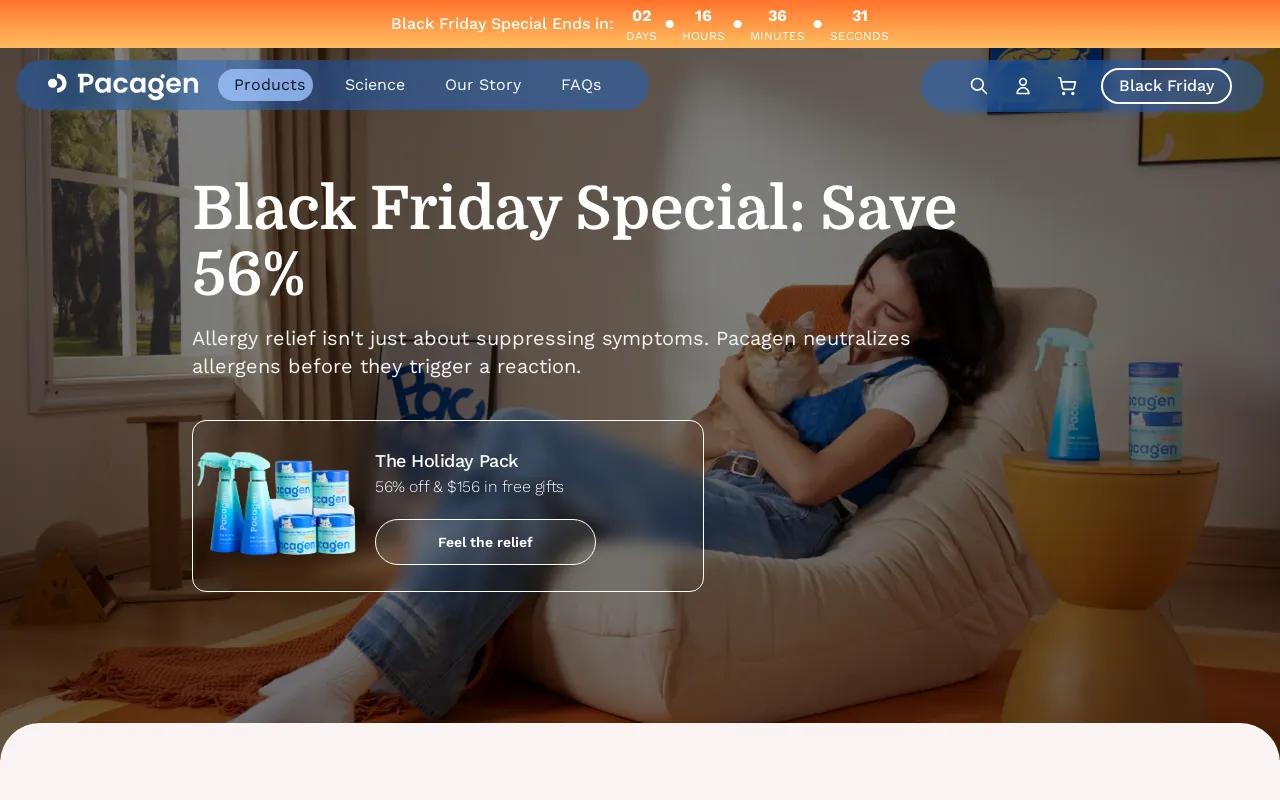Screen dimensions: 1280x800
Task: Open the Holiday Pack product image
Action: (277, 503)
